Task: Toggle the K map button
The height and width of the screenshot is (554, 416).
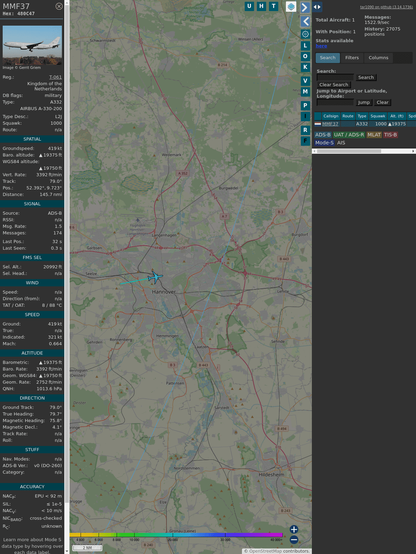Action: pyautogui.click(x=305, y=67)
